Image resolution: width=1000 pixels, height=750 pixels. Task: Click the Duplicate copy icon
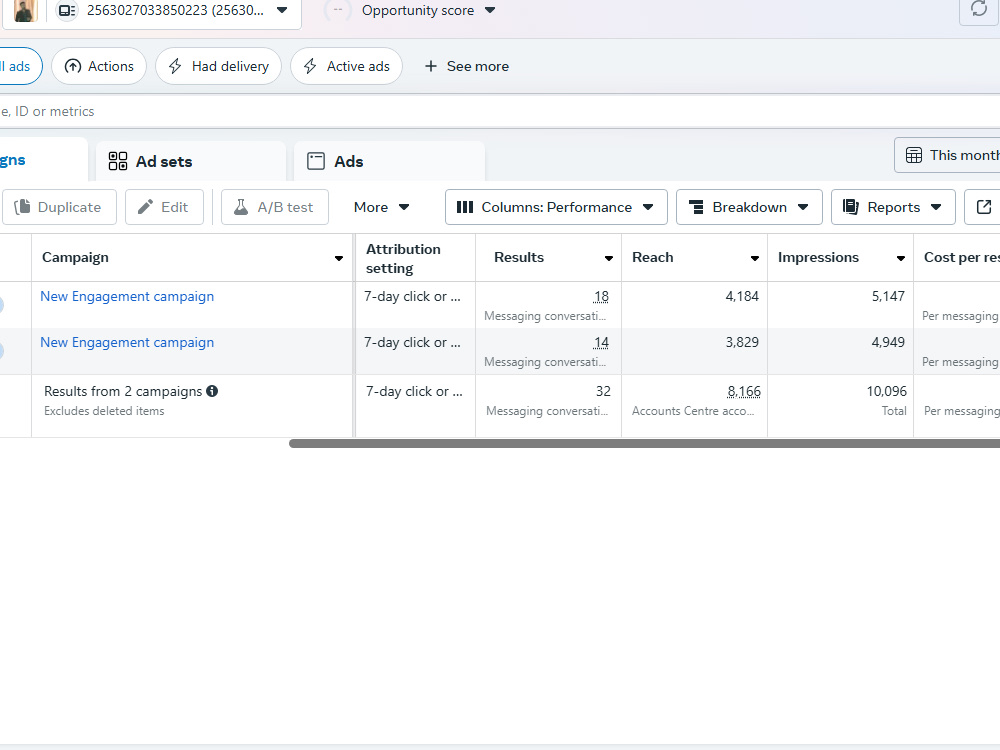22,207
